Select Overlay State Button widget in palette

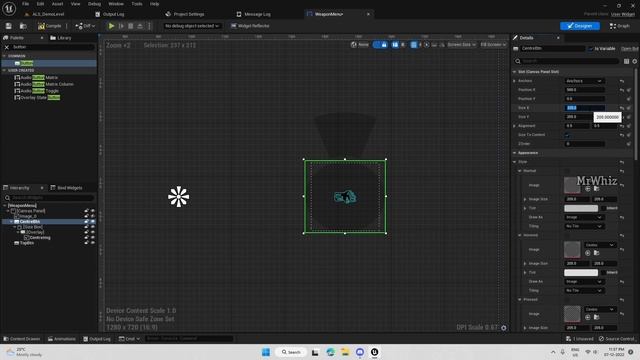tap(37, 98)
